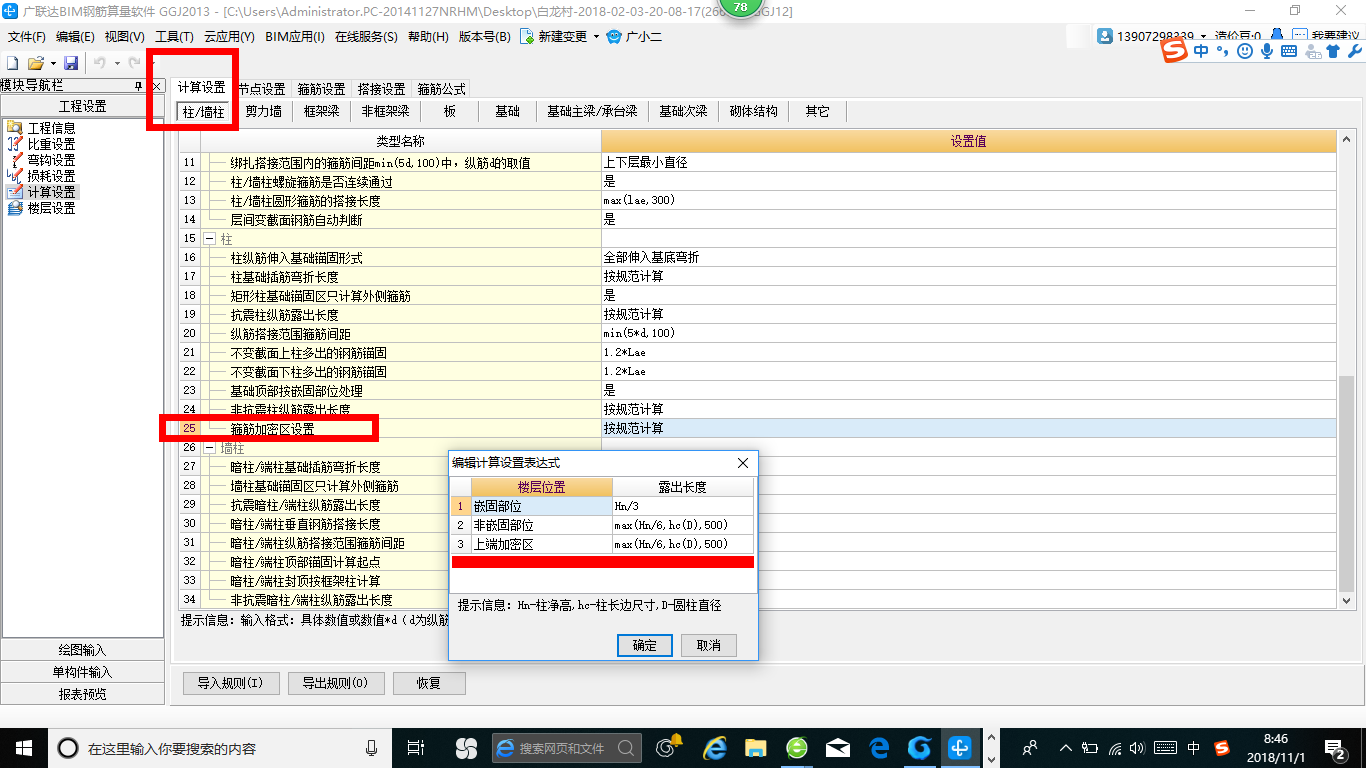The image size is (1366, 768).
Task: Open the 在线服务(S) menu
Action: 366,37
